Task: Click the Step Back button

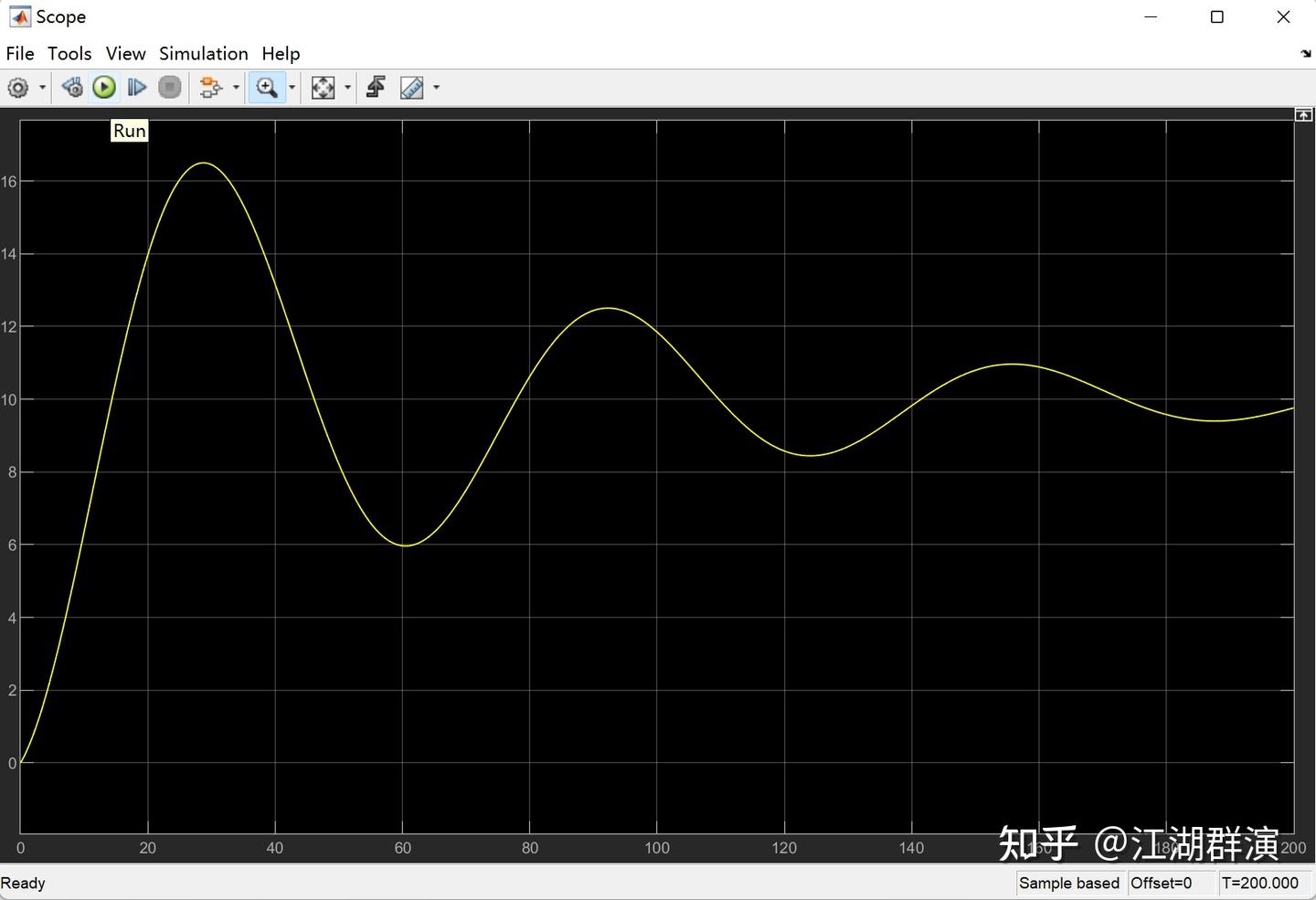Action: click(x=72, y=88)
